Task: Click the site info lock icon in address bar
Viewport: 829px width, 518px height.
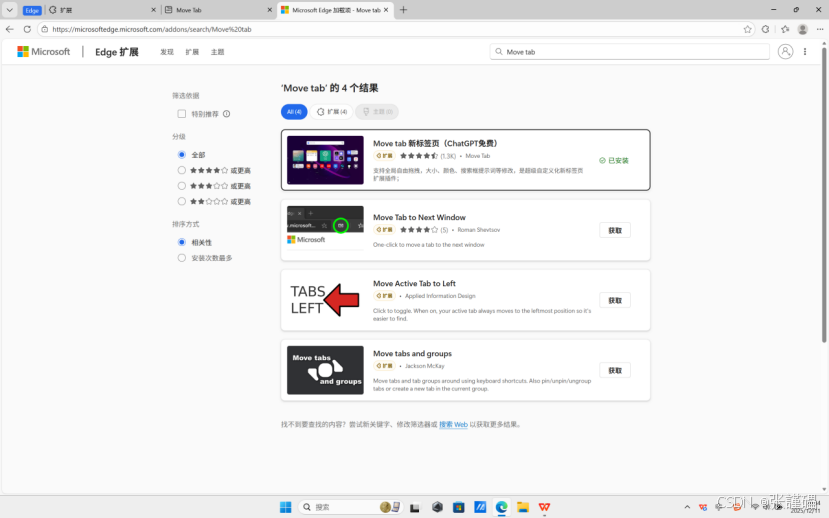Action: pos(45,29)
